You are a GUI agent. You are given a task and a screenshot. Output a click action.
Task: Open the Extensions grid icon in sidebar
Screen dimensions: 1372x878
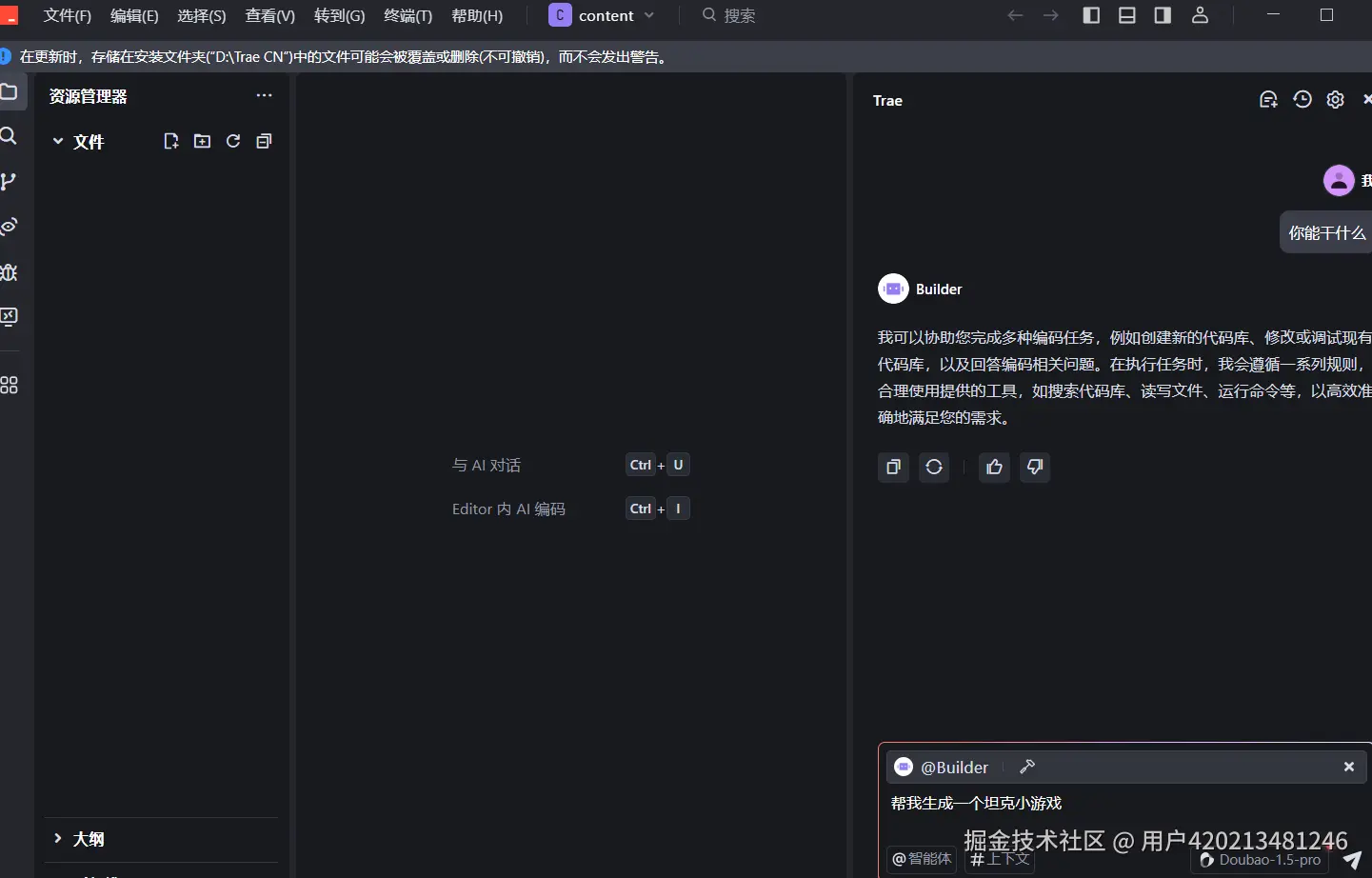click(9, 385)
